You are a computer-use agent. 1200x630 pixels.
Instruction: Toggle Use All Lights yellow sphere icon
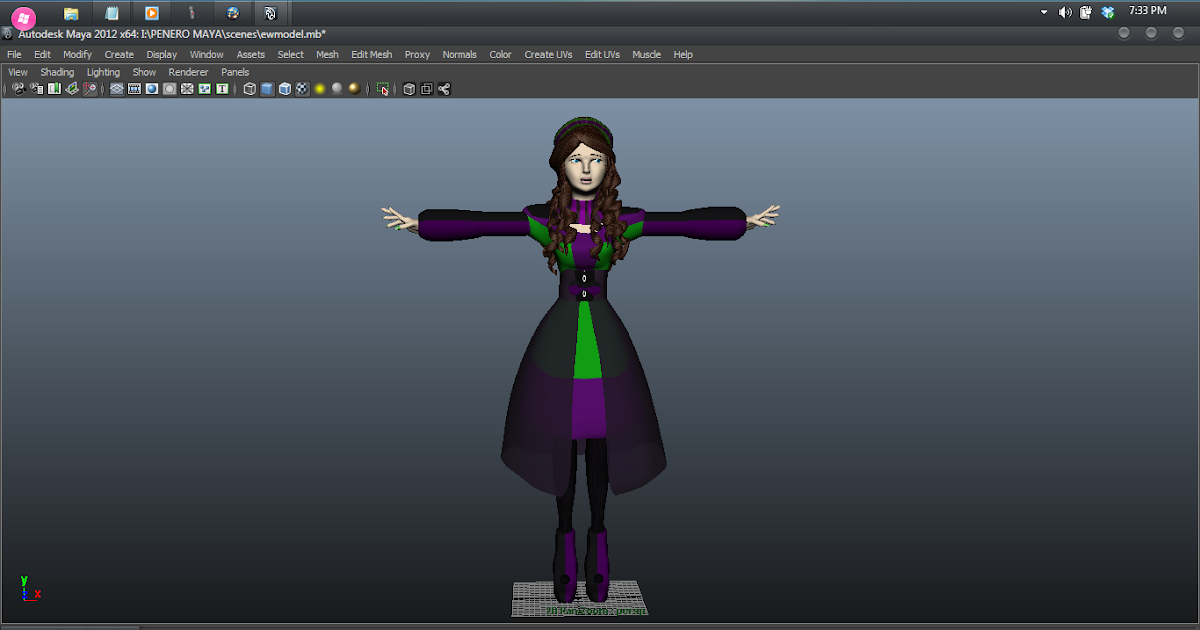[x=318, y=88]
